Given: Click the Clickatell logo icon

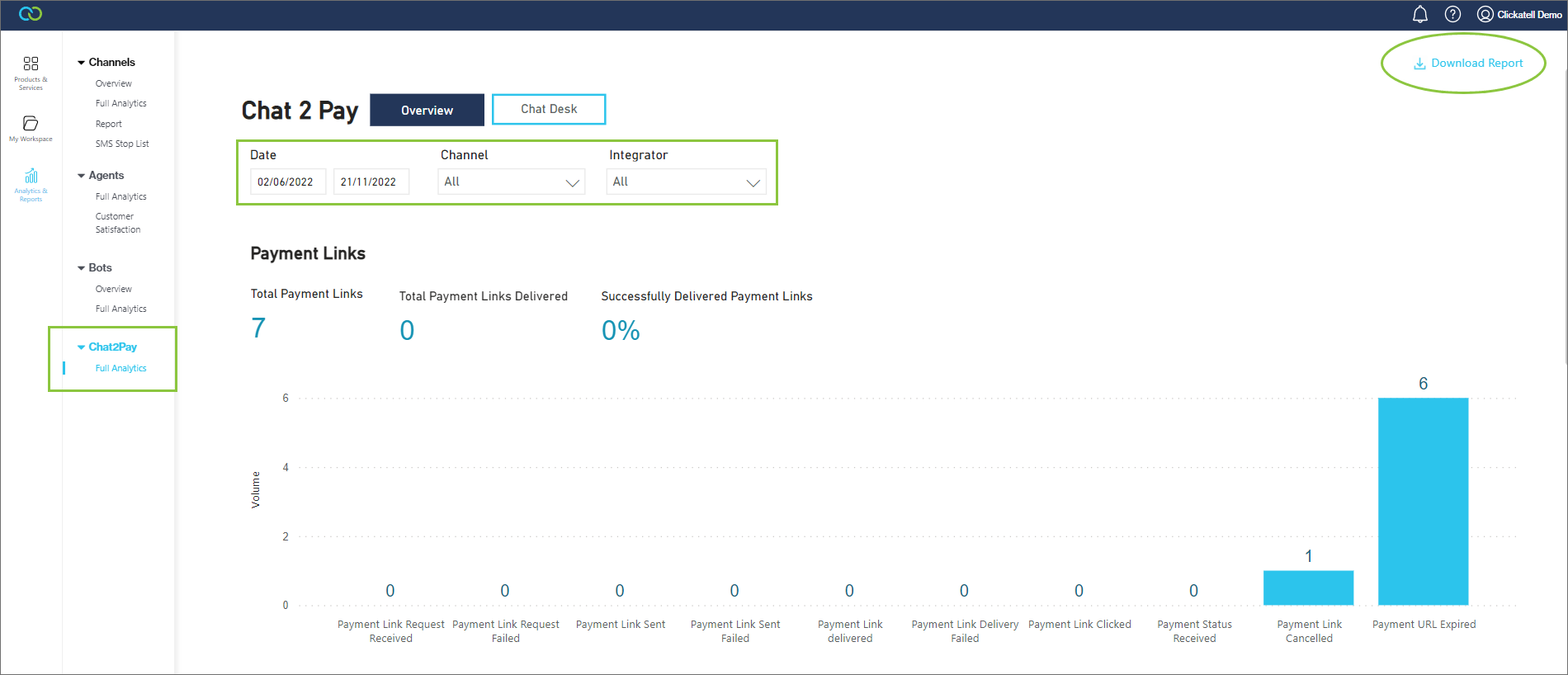Looking at the screenshot, I should 31,14.
